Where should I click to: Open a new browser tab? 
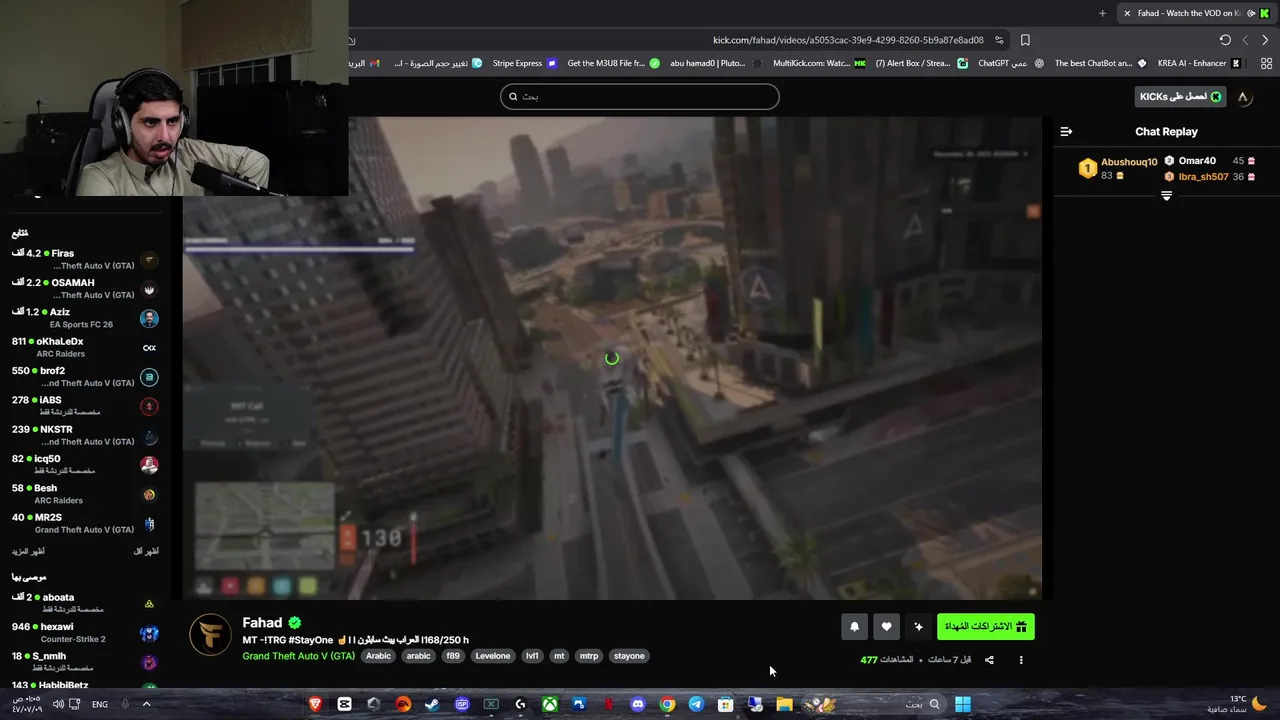tap(1102, 13)
